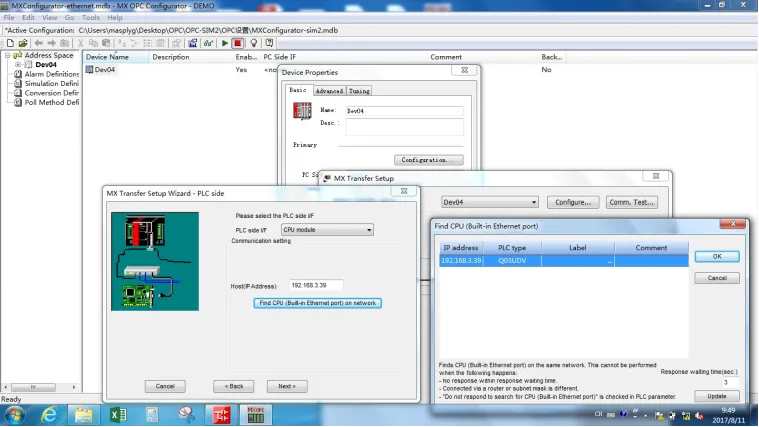The width and height of the screenshot is (759, 427).
Task: Select the Basic tab in Device Properties
Action: 298,90
